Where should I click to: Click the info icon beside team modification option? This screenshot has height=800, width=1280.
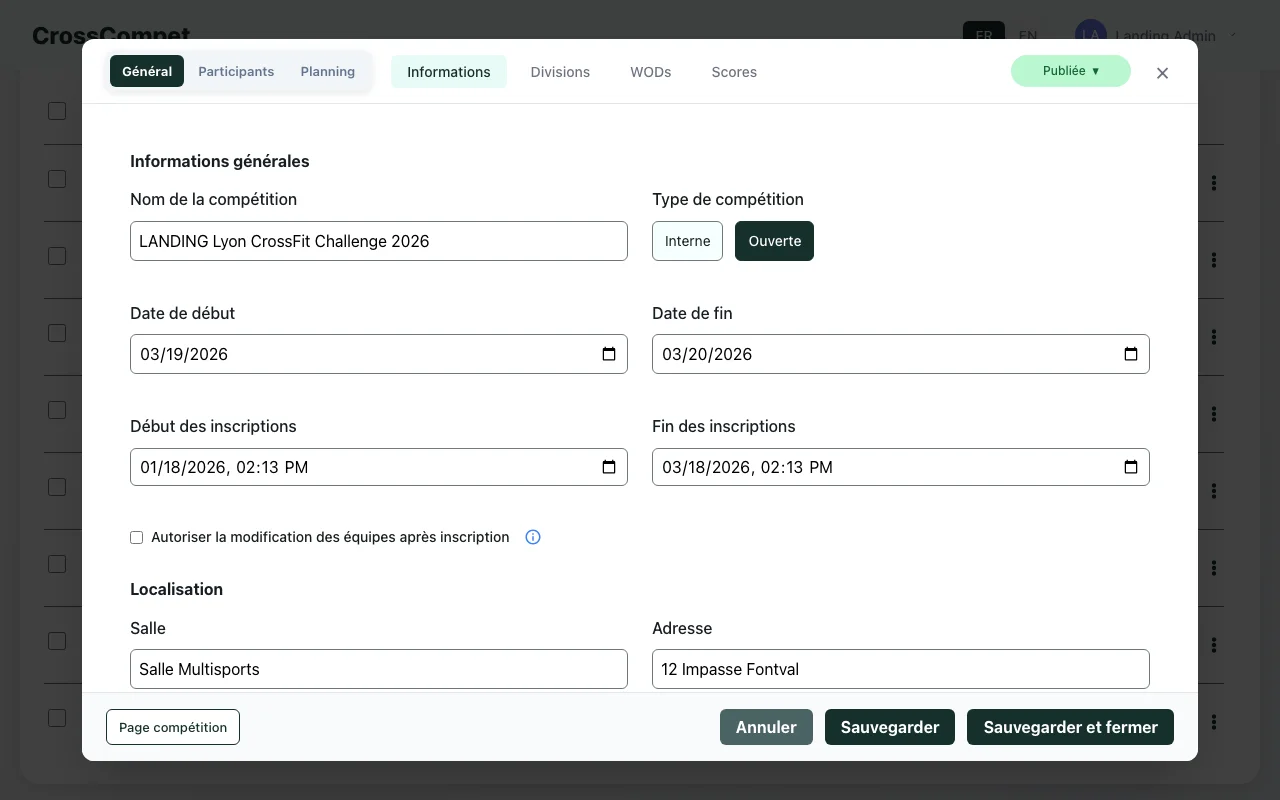click(x=533, y=537)
